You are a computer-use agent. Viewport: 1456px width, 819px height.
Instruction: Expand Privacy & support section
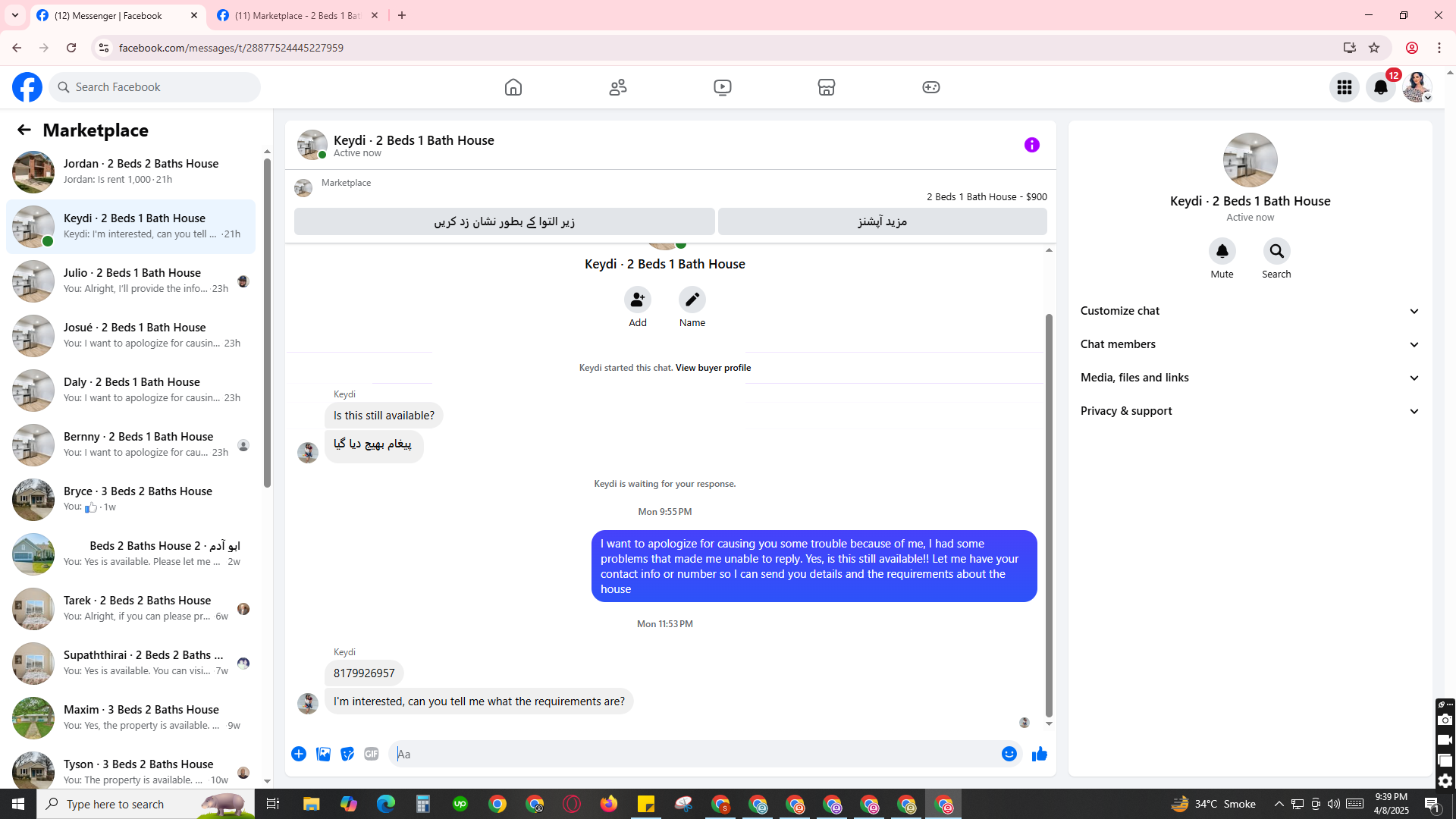click(x=1250, y=411)
